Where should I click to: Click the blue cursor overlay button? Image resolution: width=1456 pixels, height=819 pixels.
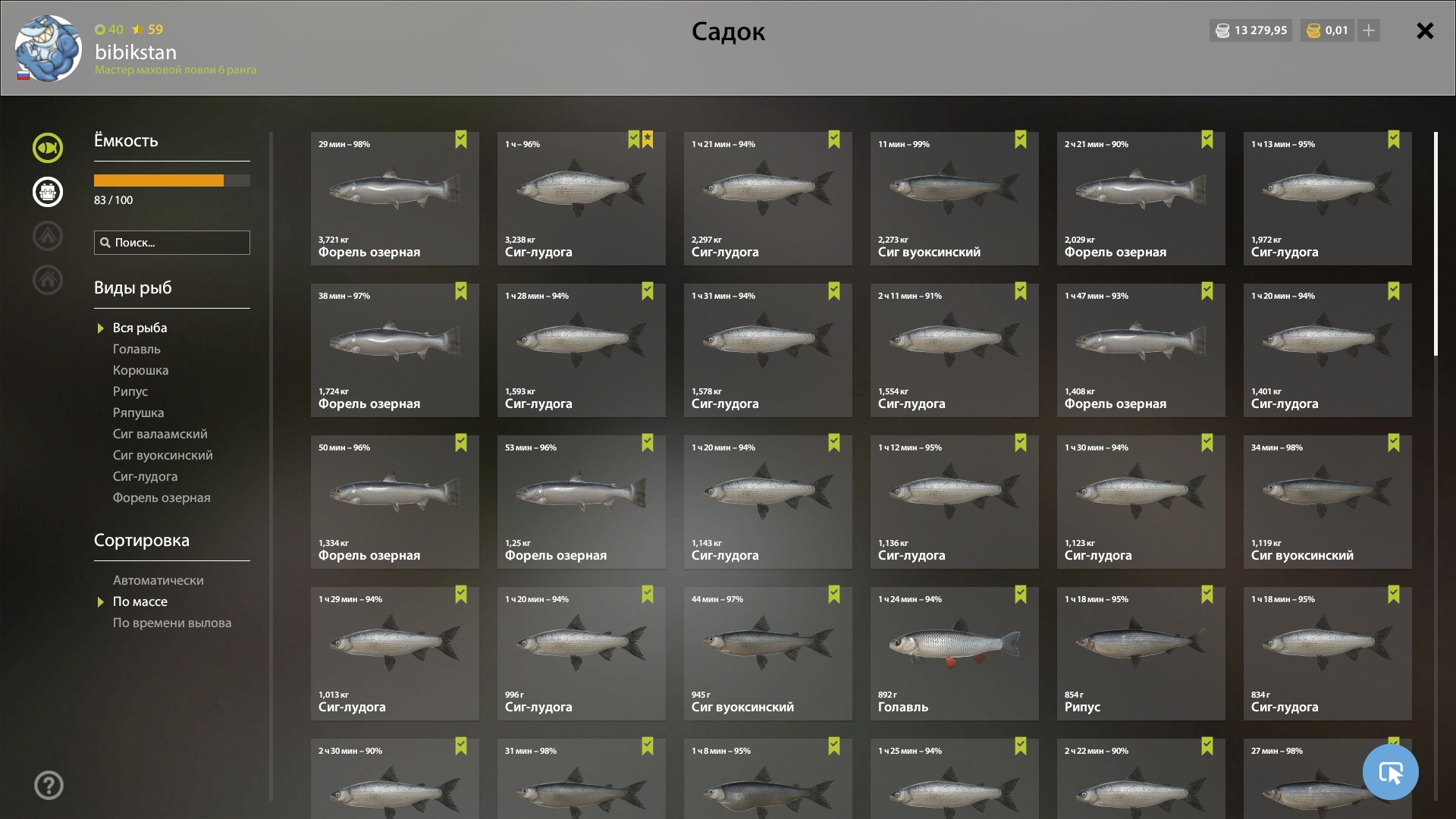tap(1390, 772)
